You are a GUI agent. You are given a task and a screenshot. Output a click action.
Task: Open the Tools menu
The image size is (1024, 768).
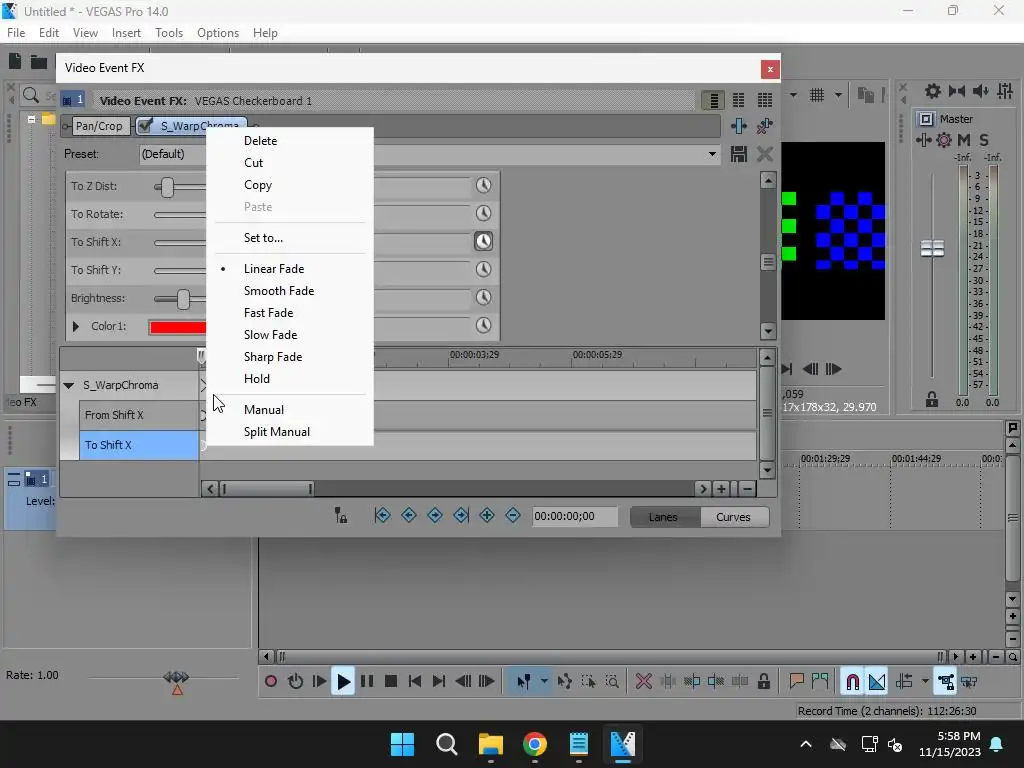point(168,33)
